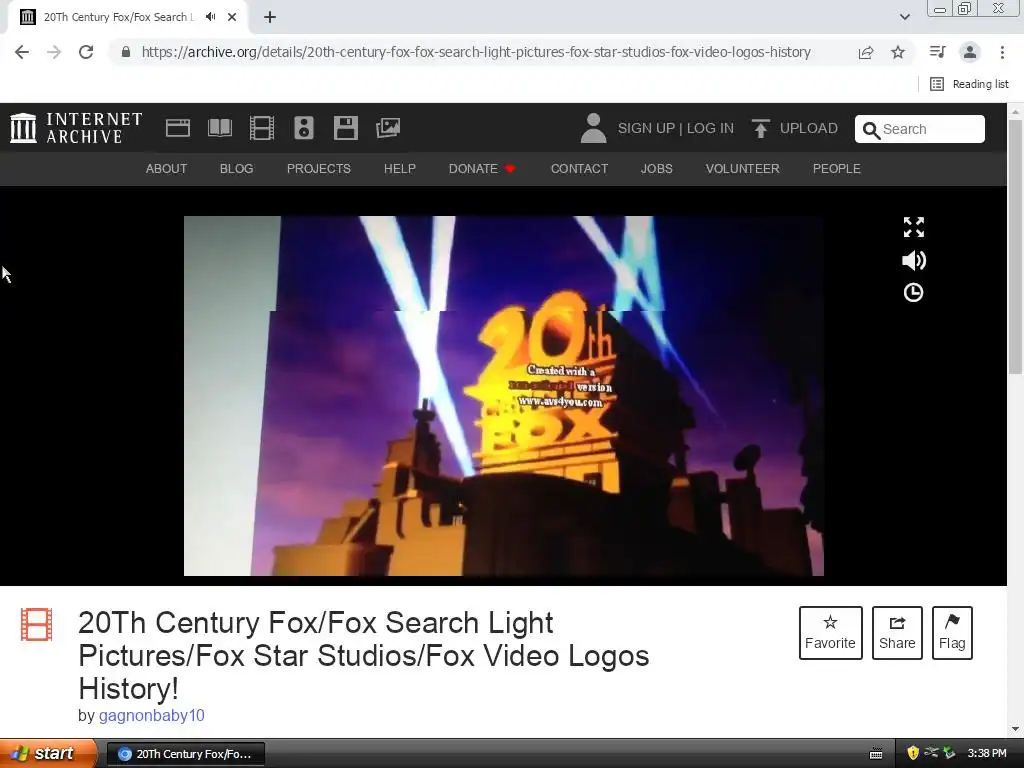The image size is (1024, 768).
Task: Open CONTACT menu item
Action: [579, 168]
